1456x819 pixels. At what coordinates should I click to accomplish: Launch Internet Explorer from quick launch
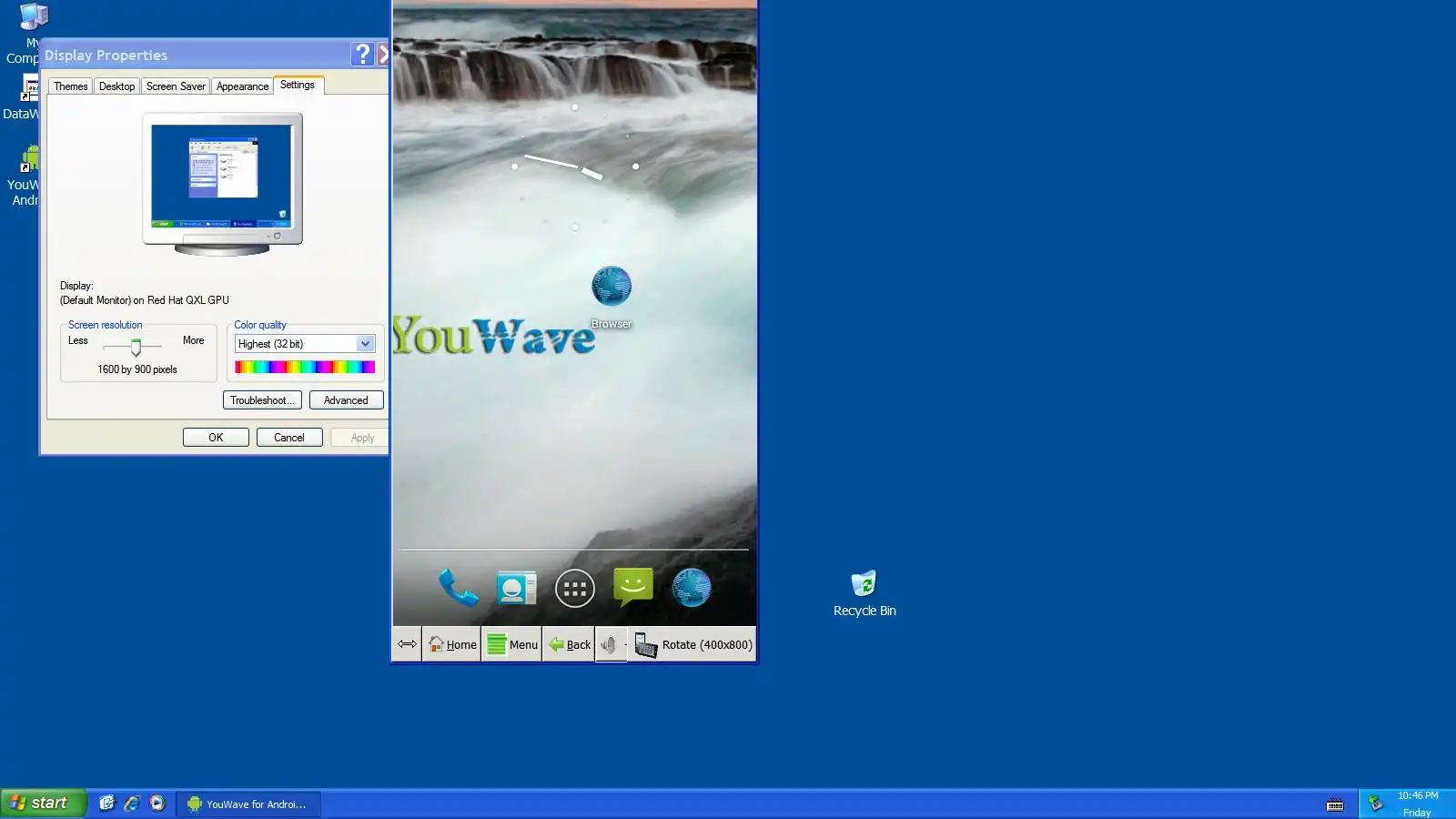[x=132, y=804]
